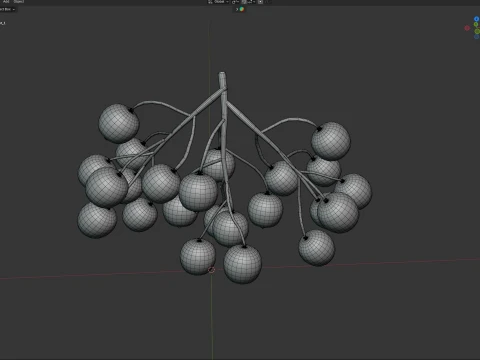The image size is (480, 360).
Task: Click the blue Z axis gizmo circle
Action: click(476, 19)
